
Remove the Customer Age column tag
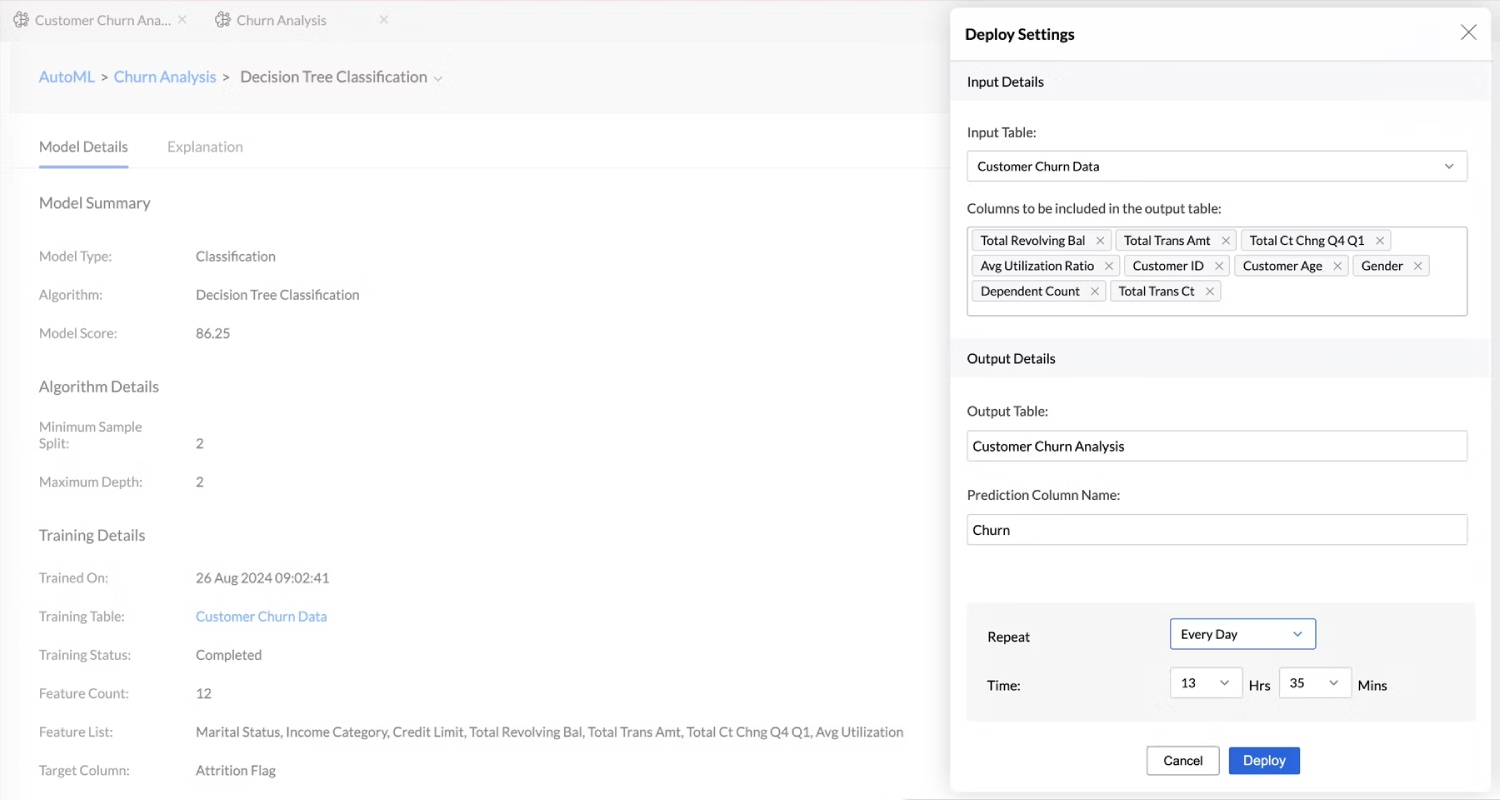1337,266
